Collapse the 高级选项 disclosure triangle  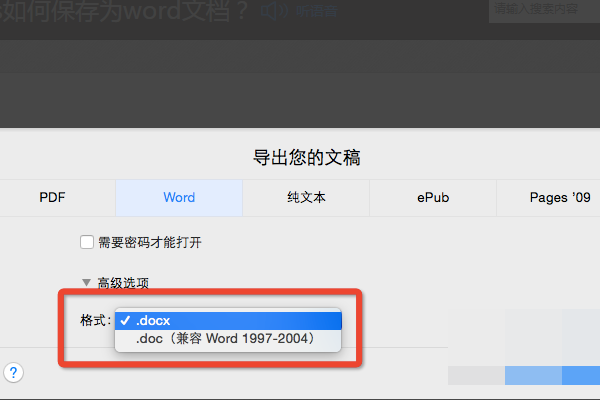click(86, 282)
